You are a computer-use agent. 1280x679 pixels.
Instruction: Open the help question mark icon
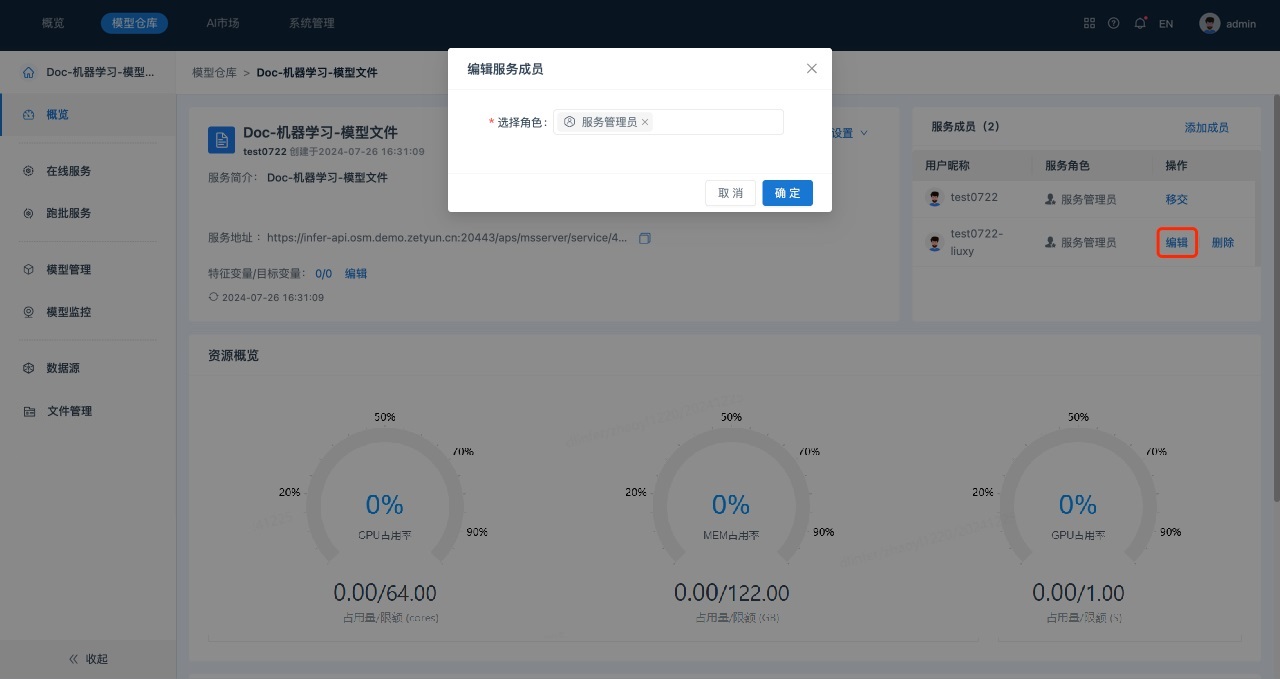[1114, 23]
